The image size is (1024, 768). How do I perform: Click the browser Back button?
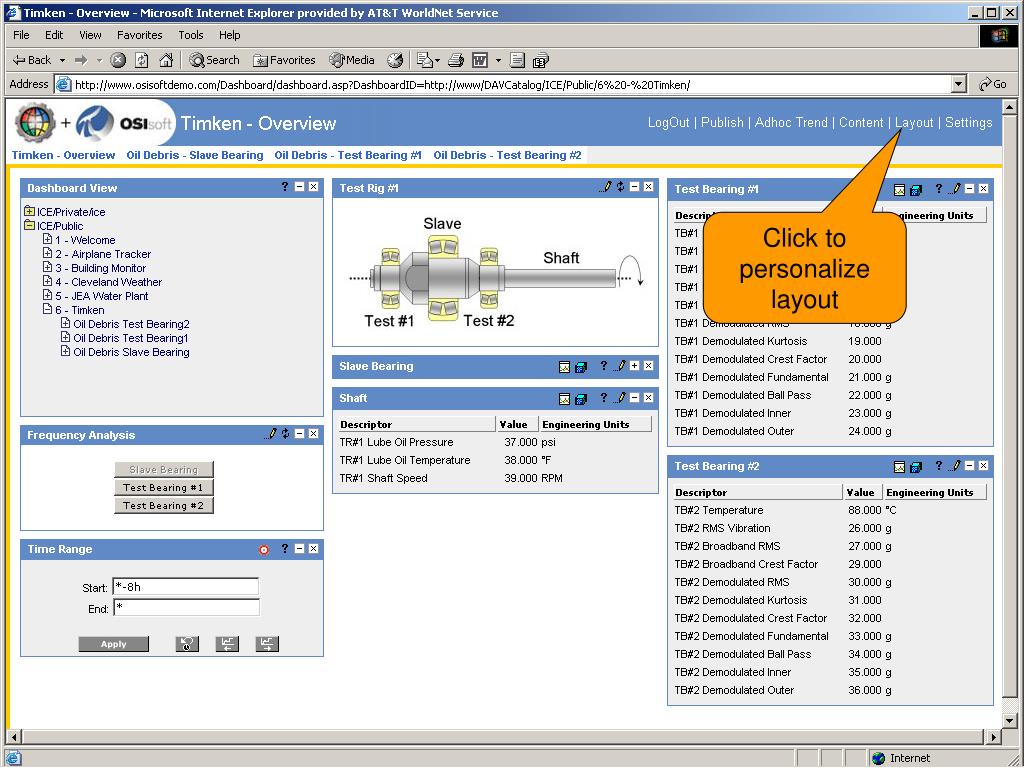(x=33, y=60)
